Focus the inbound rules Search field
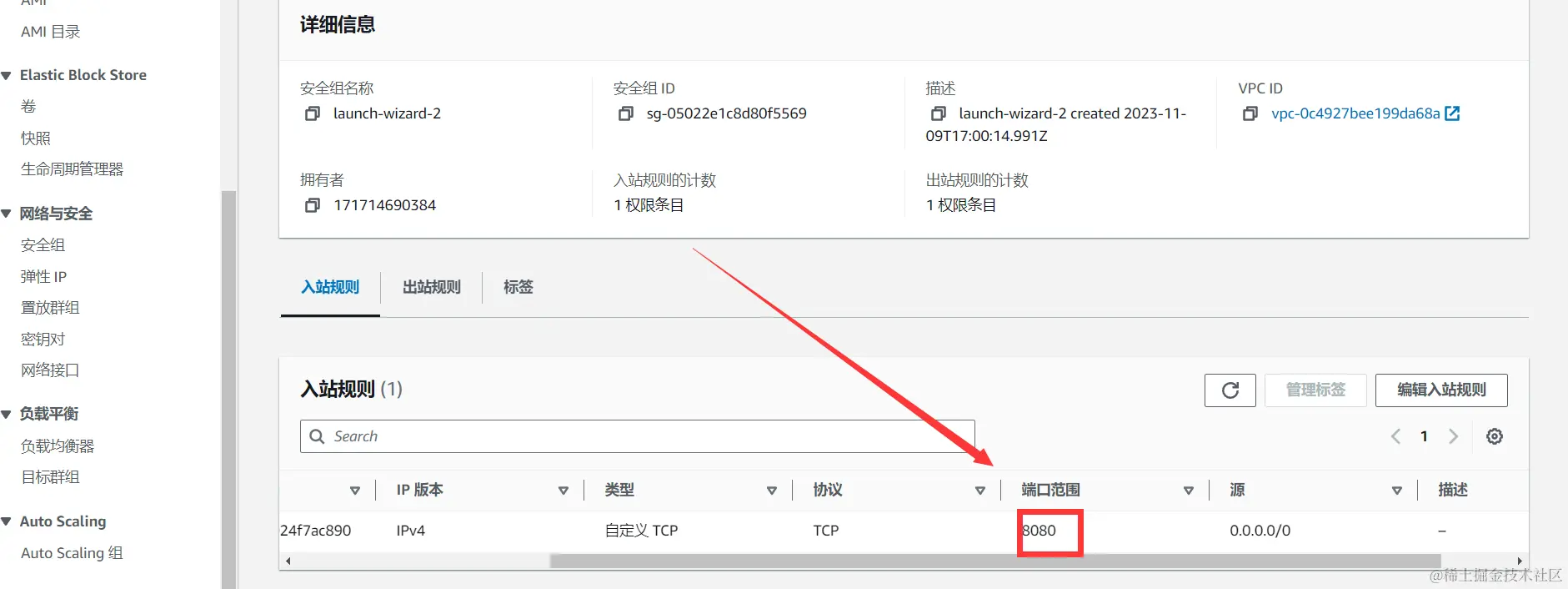1568x589 pixels. click(x=638, y=436)
